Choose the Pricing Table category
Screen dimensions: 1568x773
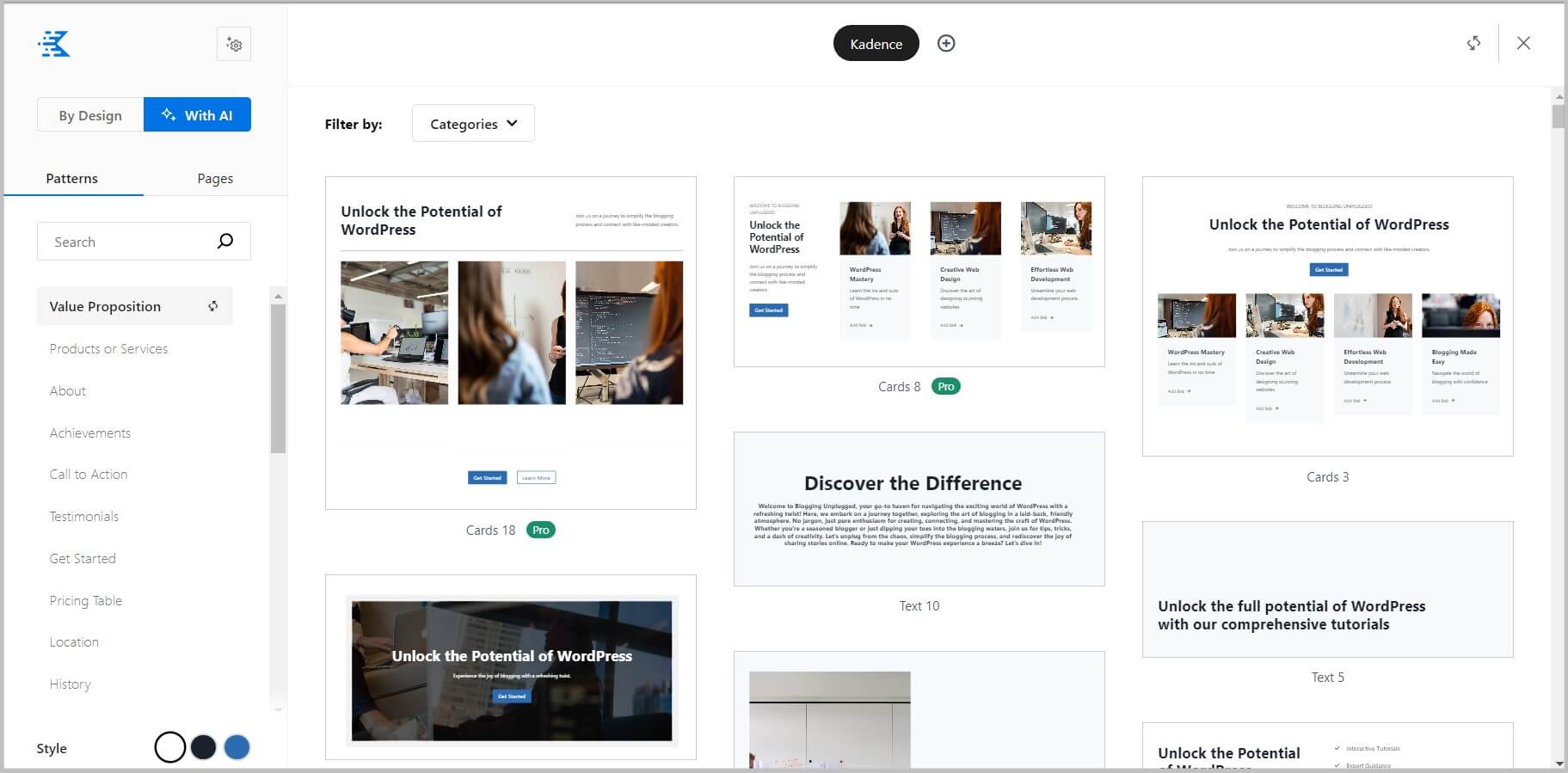coord(86,601)
